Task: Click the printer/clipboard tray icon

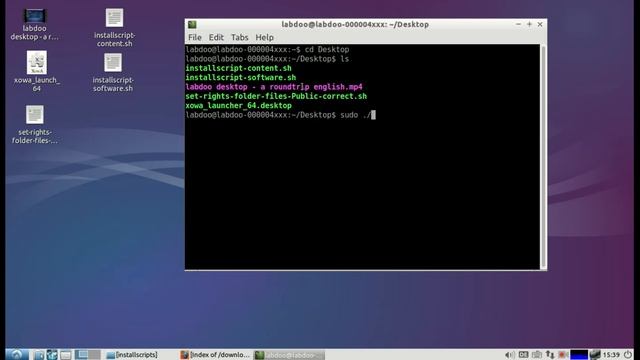Action: (x=537, y=355)
